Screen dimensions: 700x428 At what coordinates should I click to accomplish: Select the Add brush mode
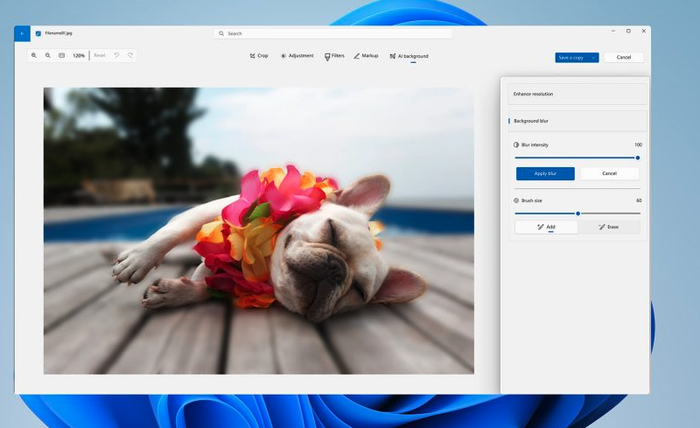pyautogui.click(x=546, y=227)
